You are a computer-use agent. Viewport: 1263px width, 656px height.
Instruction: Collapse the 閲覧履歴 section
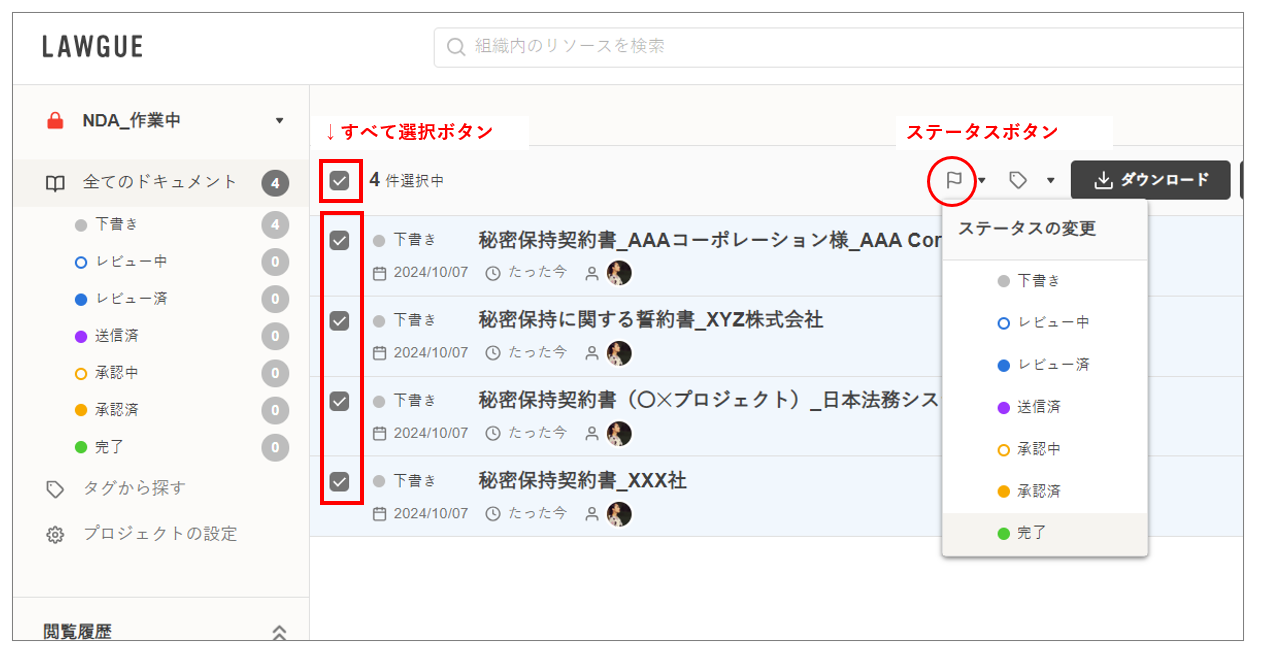tap(279, 632)
